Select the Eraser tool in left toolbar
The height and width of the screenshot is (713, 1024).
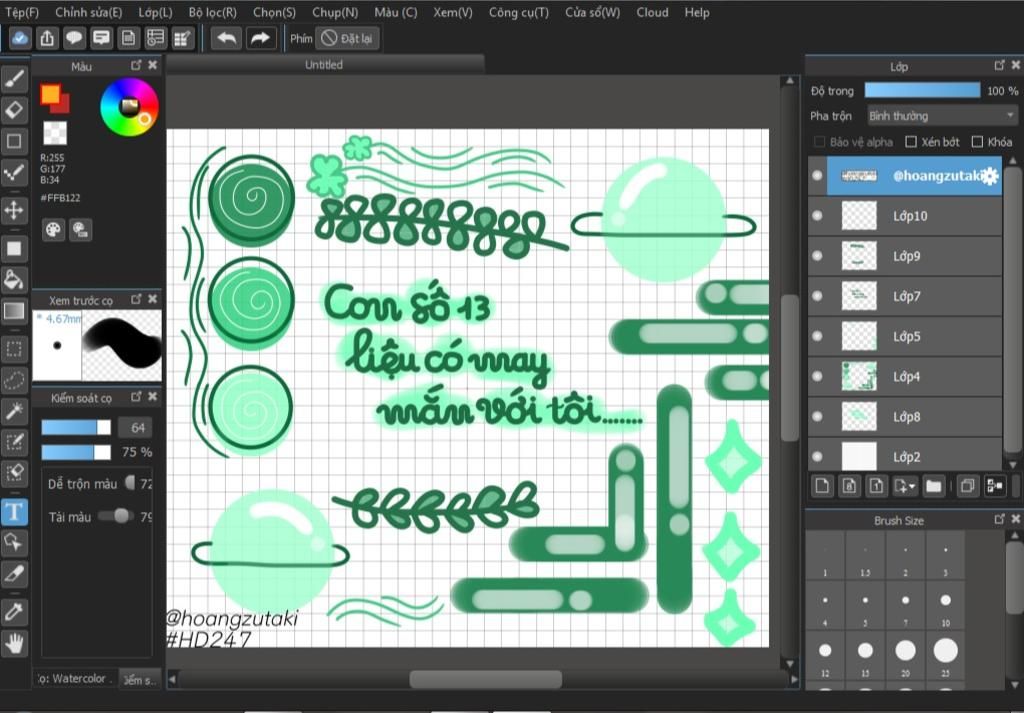point(14,110)
